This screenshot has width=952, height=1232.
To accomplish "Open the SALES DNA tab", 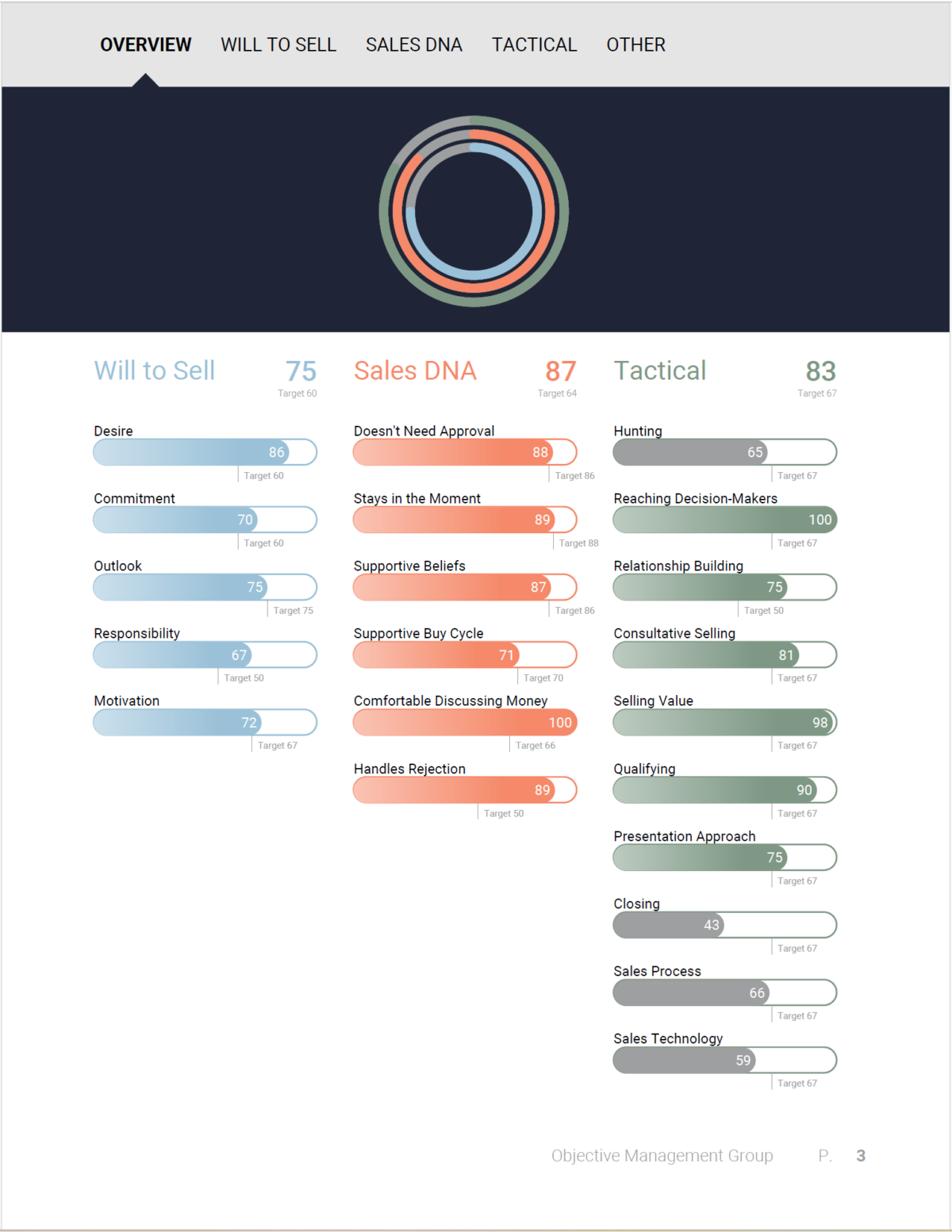I will click(x=413, y=45).
